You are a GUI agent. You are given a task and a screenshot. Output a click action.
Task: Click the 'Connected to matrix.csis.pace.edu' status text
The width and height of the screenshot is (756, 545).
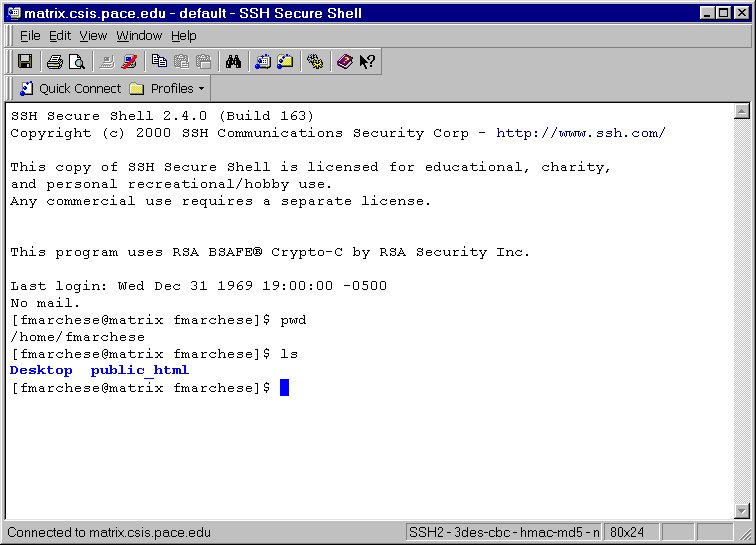(109, 532)
